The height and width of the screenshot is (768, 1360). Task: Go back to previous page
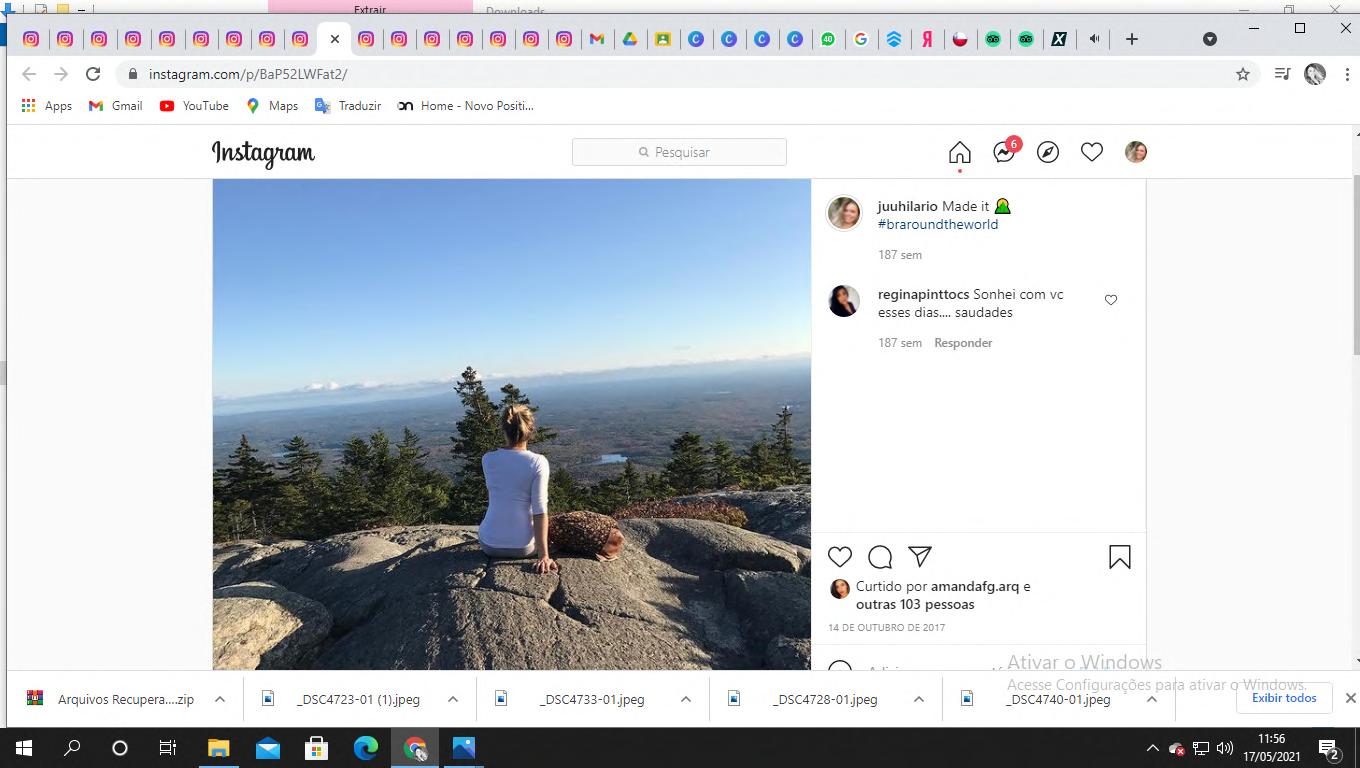(29, 74)
